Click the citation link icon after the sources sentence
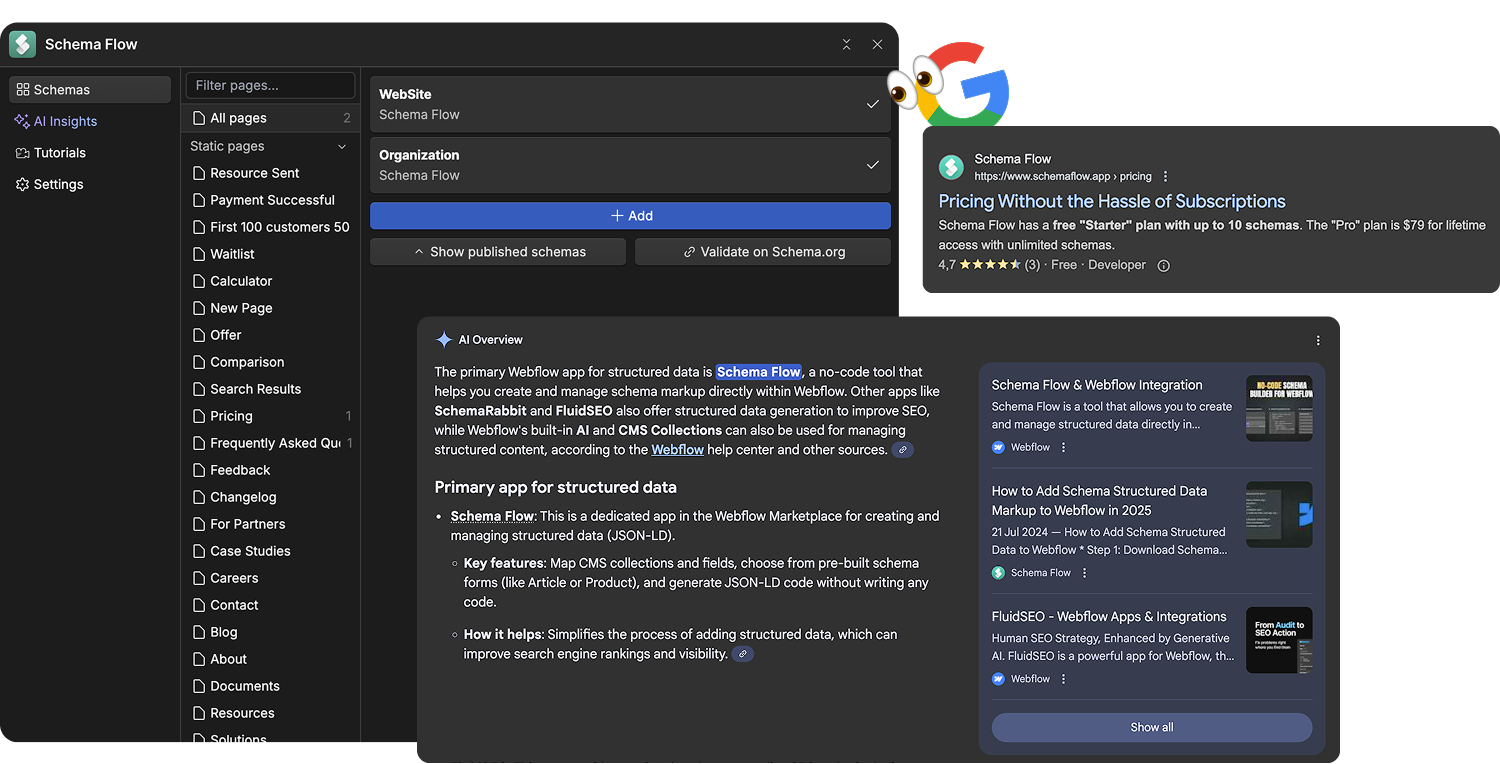Screen dimensions: 1500x764 pos(903,449)
